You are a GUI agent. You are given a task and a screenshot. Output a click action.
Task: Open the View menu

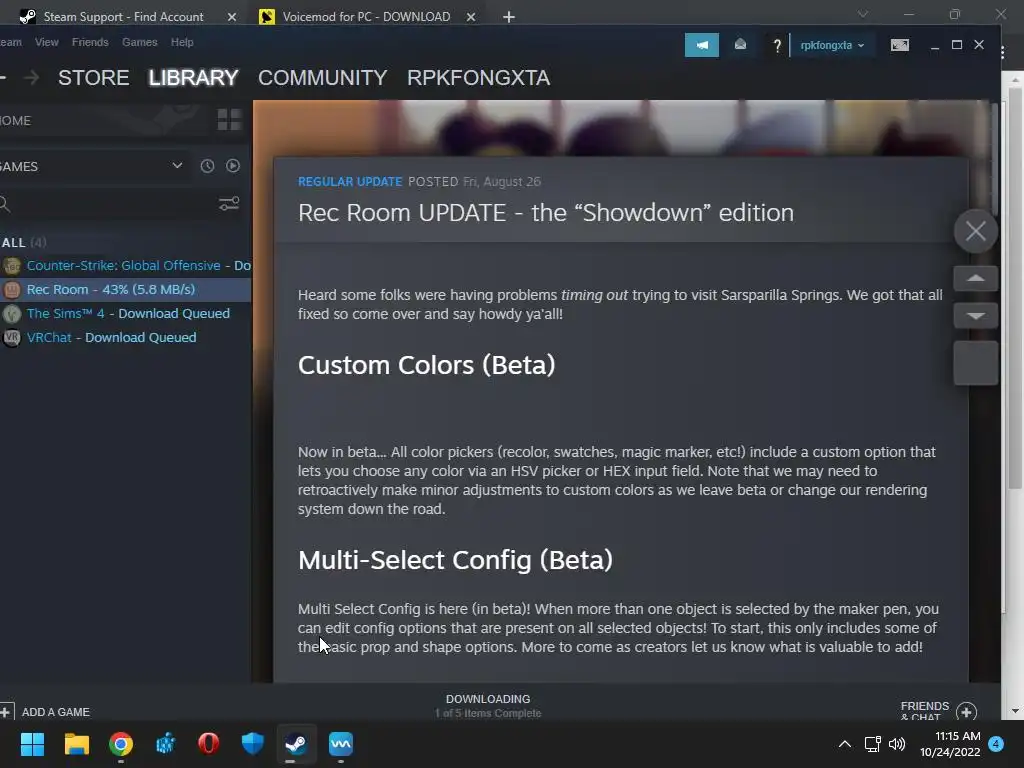[46, 42]
